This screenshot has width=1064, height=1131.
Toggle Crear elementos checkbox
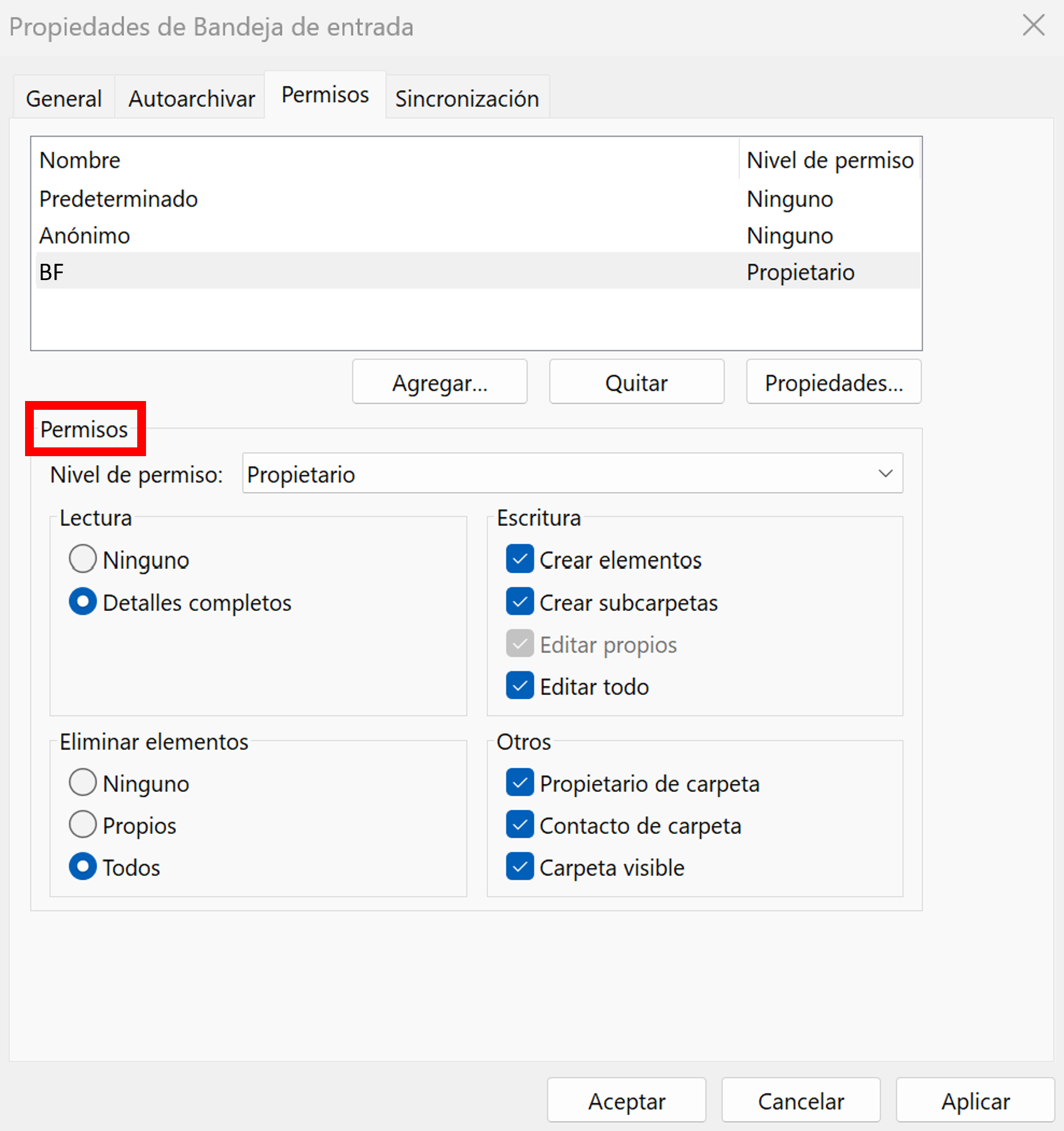[x=519, y=559]
